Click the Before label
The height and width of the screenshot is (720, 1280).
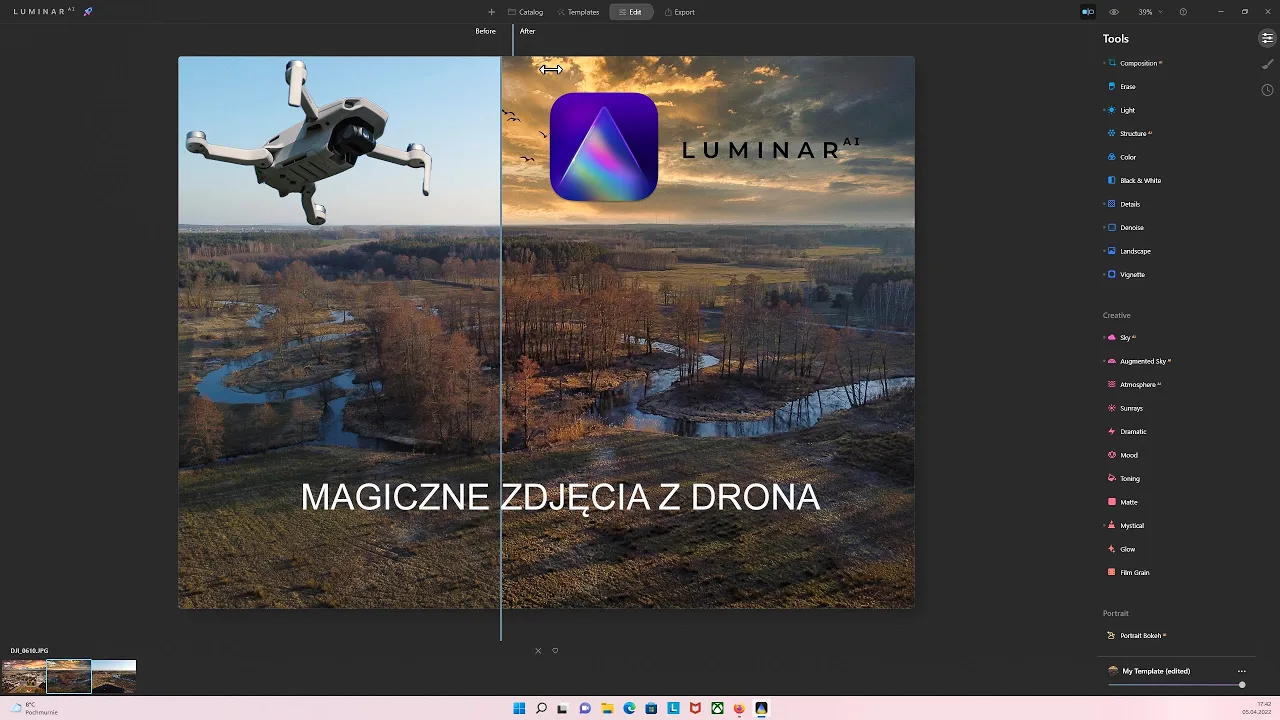[x=485, y=31]
